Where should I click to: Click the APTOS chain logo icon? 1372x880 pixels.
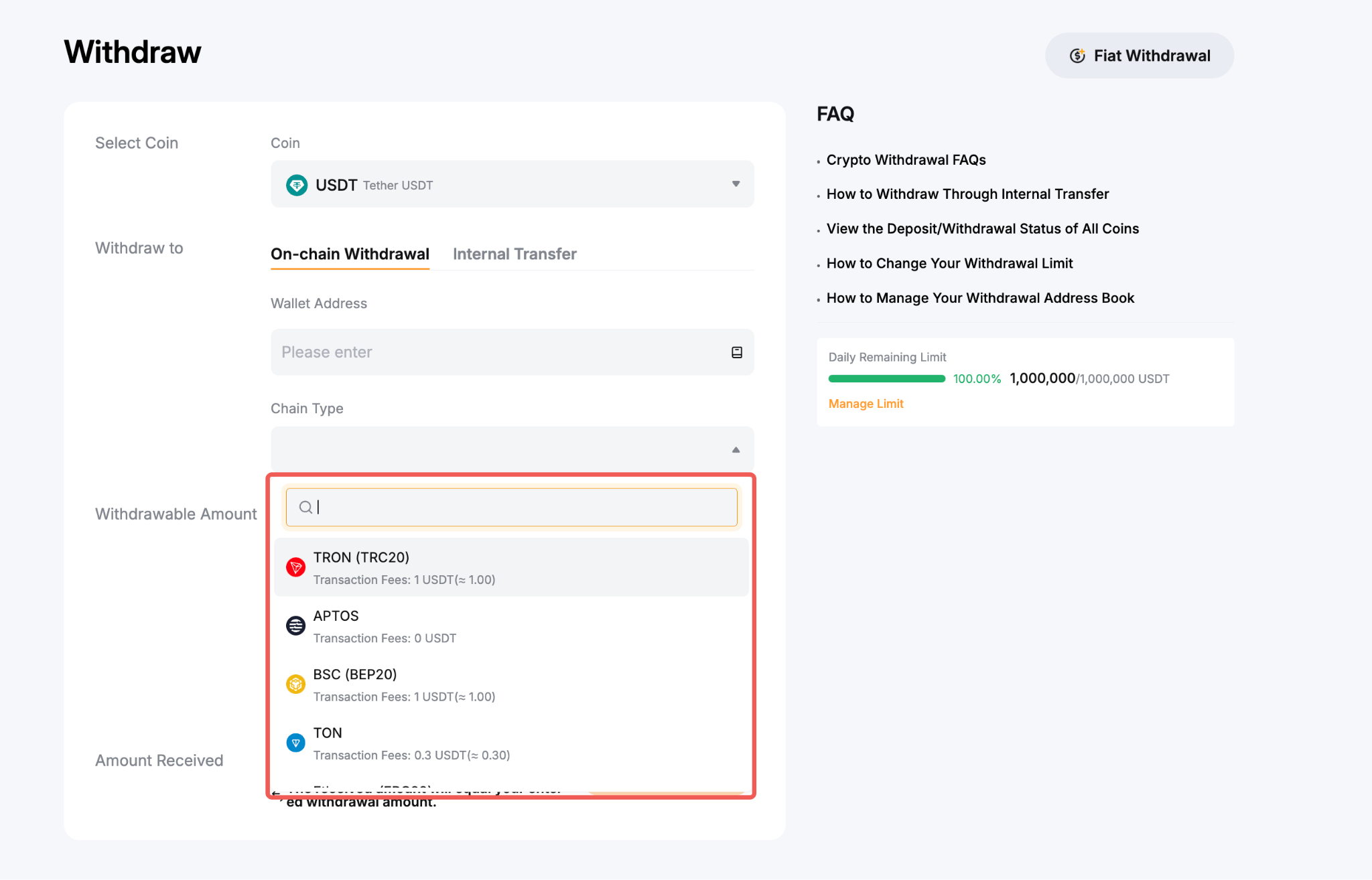pyautogui.click(x=295, y=626)
